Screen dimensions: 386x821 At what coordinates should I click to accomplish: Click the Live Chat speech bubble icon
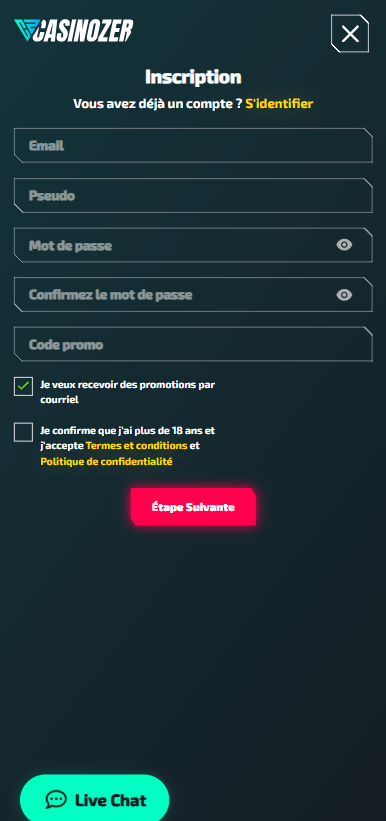tap(56, 800)
